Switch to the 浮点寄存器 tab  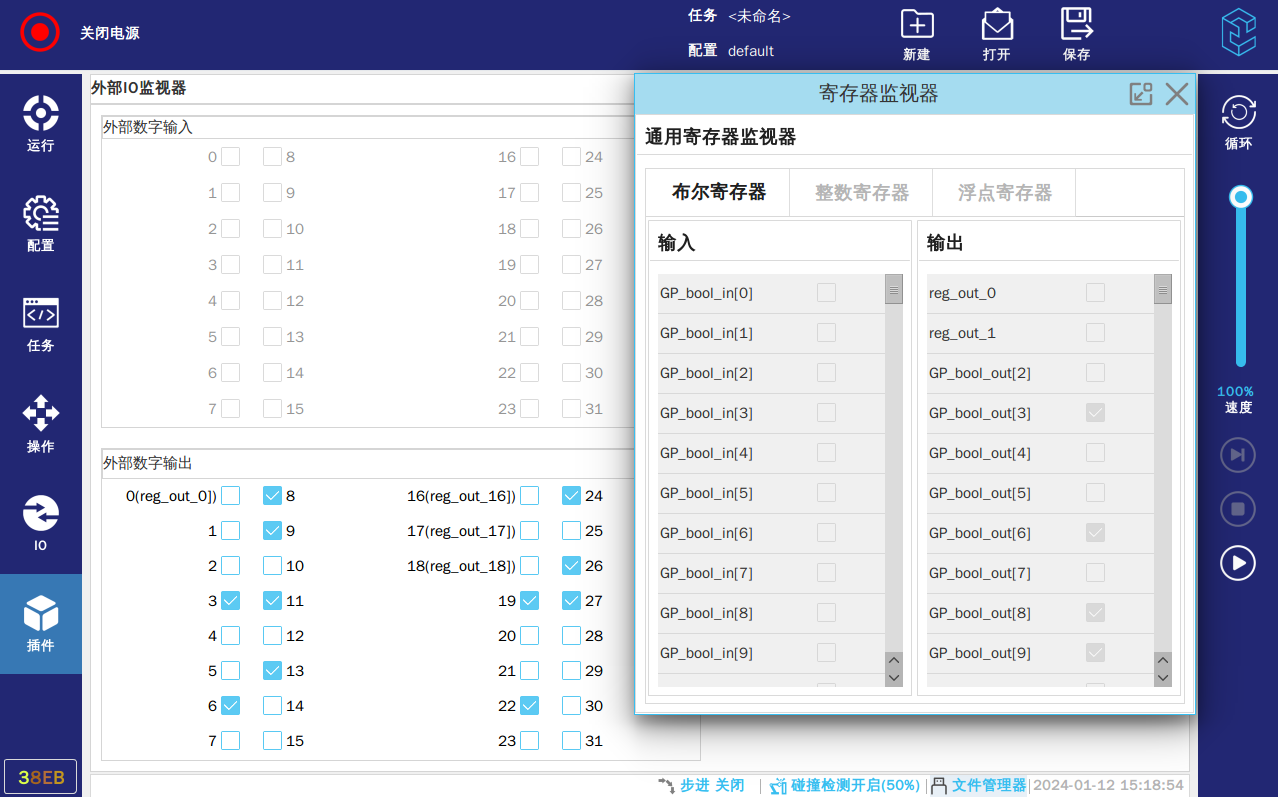[x=1004, y=193]
